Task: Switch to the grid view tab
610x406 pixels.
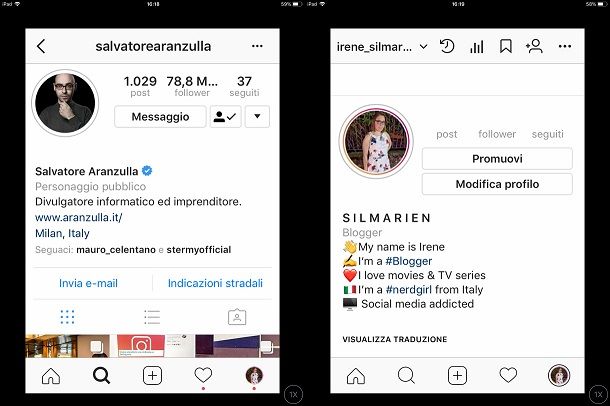Action: pos(67,317)
